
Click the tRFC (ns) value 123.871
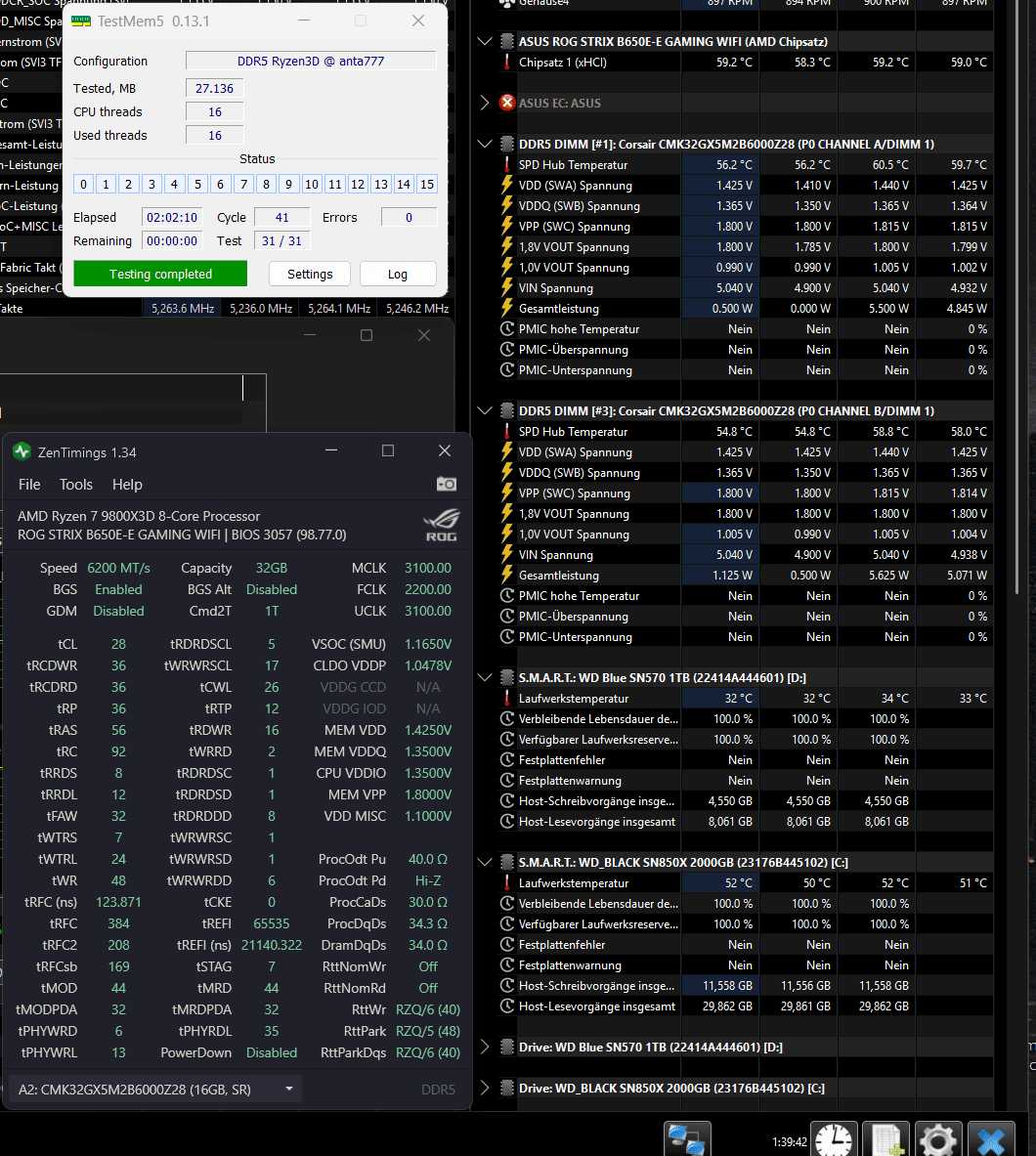tap(118, 902)
